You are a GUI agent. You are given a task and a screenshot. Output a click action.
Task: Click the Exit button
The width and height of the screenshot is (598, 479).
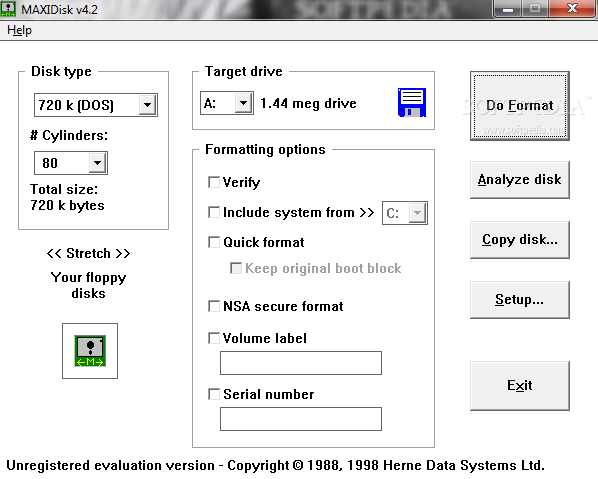pos(520,386)
